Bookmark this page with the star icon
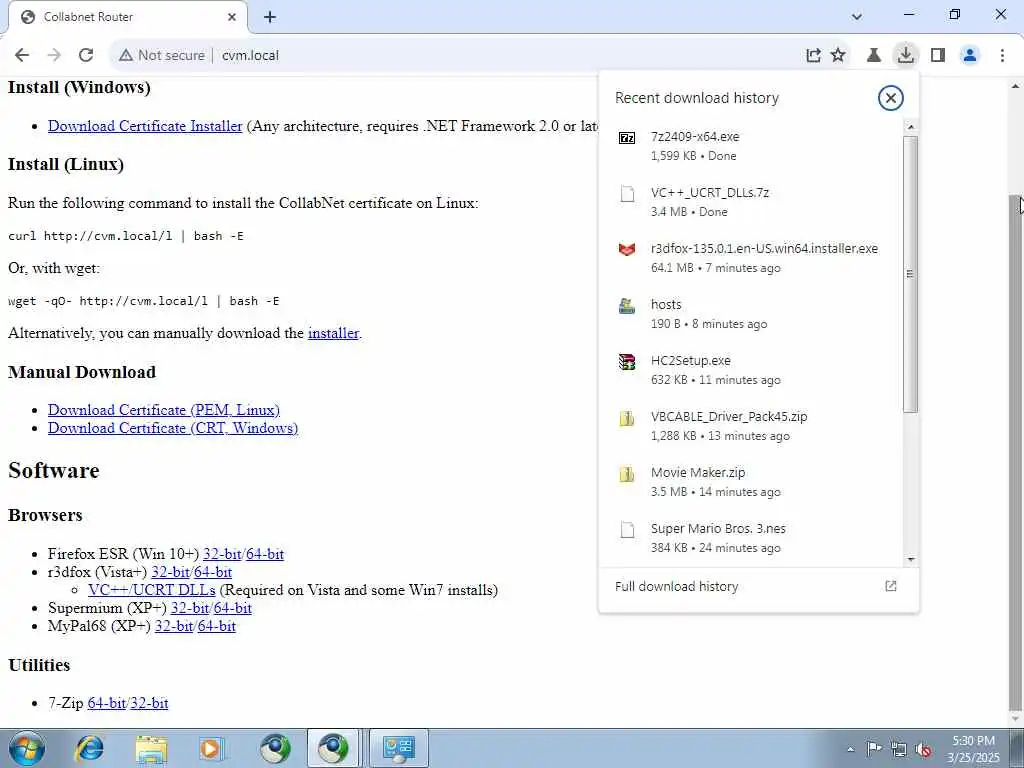Screen dimensions: 1024x768 pyautogui.click(x=838, y=56)
